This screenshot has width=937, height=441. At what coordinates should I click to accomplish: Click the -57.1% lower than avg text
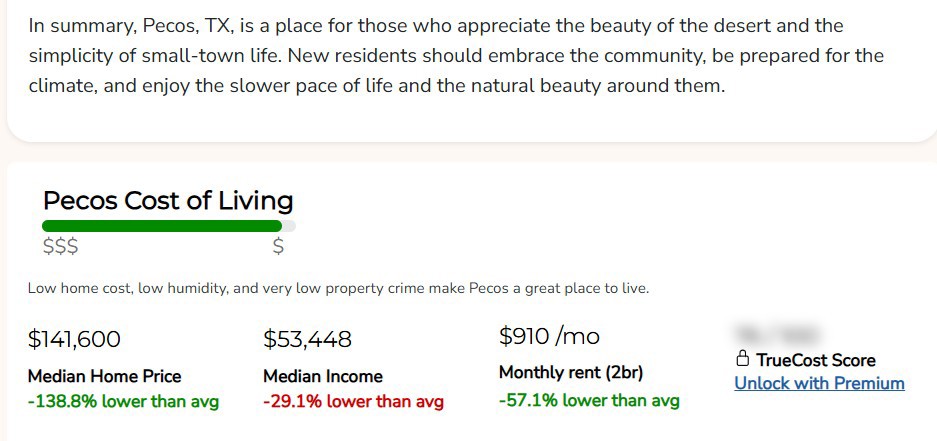[x=589, y=398]
